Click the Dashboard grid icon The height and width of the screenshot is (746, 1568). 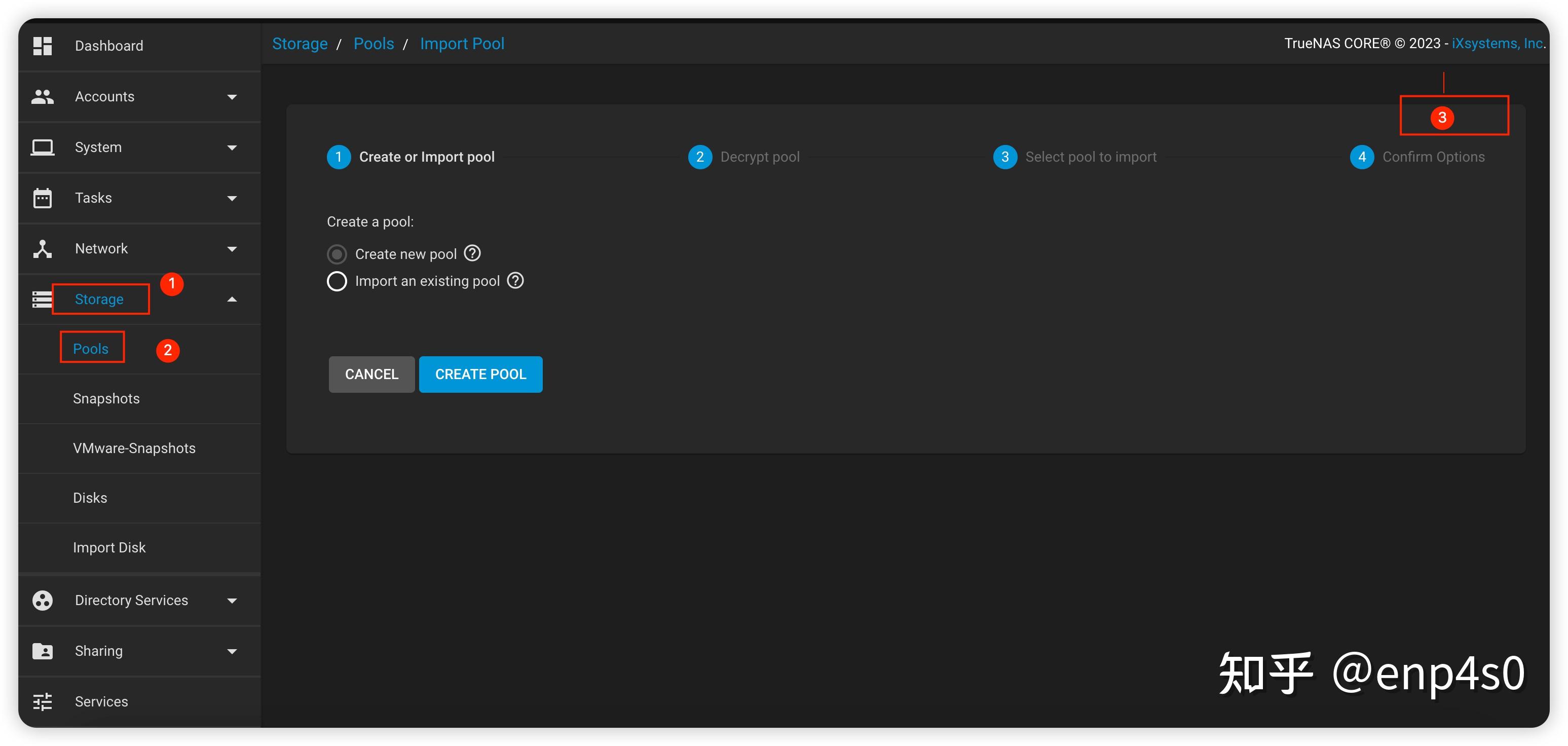[x=42, y=46]
